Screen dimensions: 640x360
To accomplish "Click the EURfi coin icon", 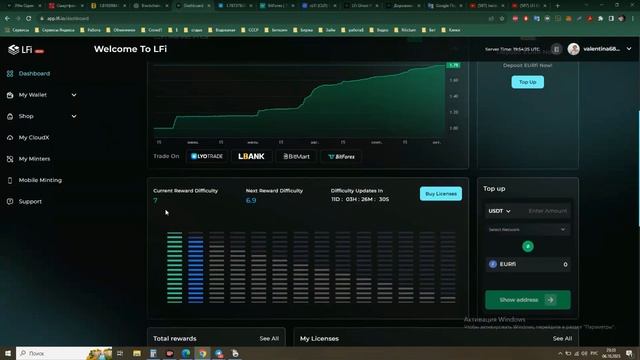I will pyautogui.click(x=493, y=264).
